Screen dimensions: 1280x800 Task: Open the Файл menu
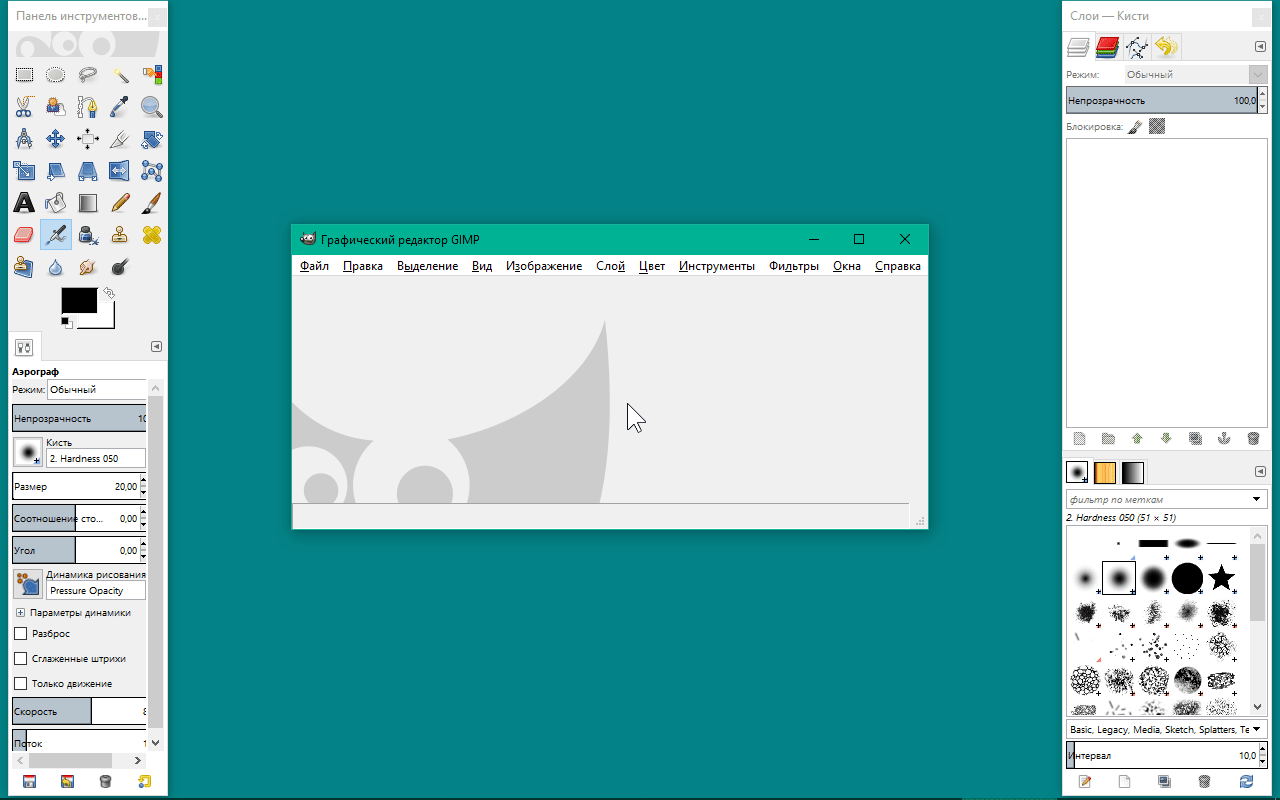(314, 266)
